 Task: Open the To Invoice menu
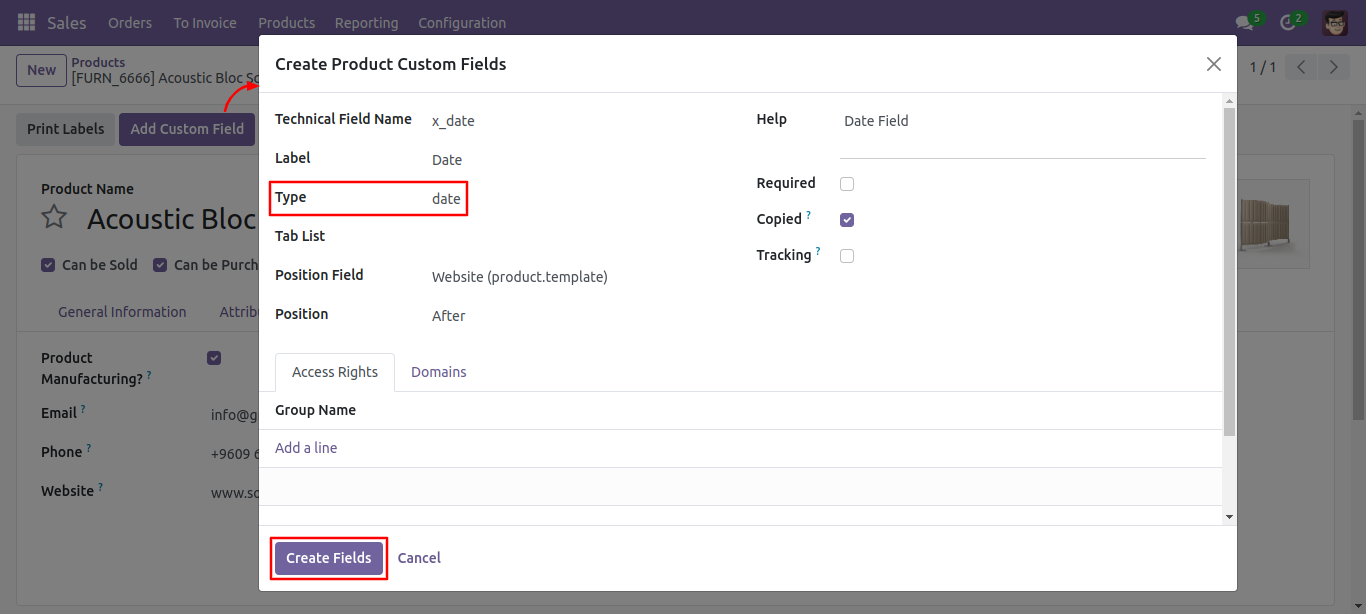pos(205,22)
